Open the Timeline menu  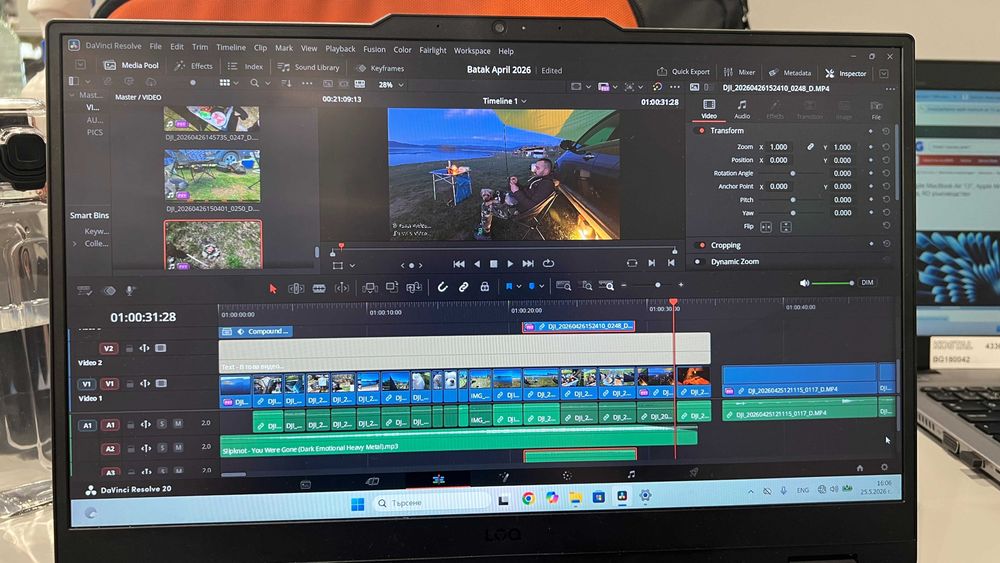pos(231,47)
